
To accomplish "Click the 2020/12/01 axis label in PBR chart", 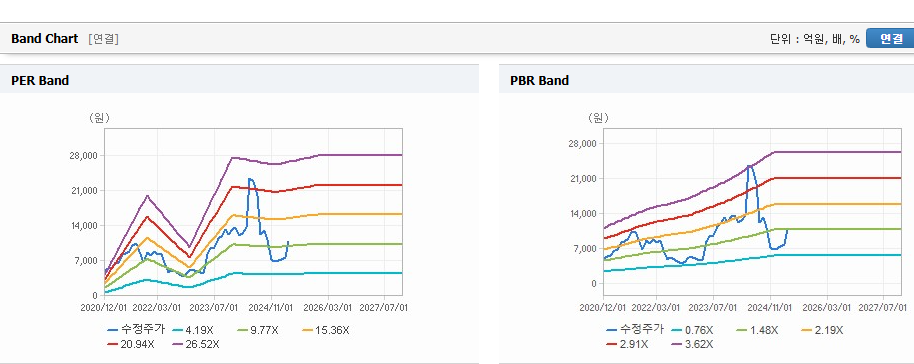I will (604, 306).
